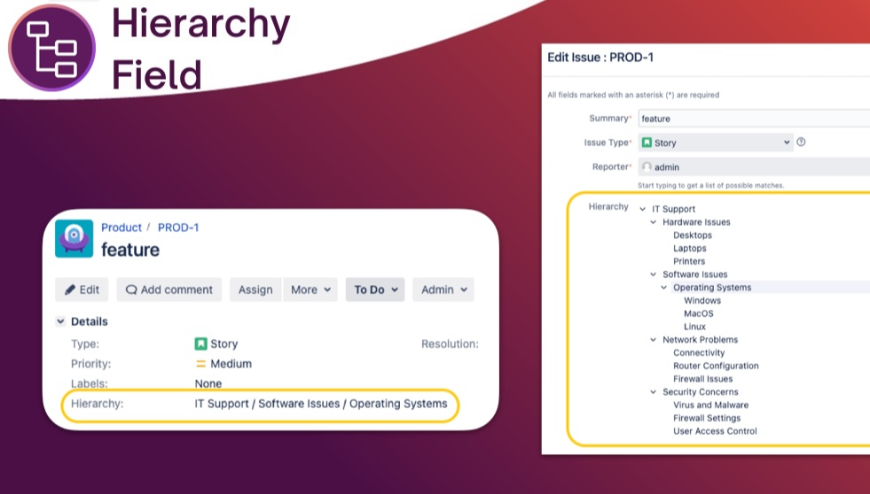Screen dimensions: 870x494
Task: Collapse the Security Concerns node
Action: click(x=653, y=392)
